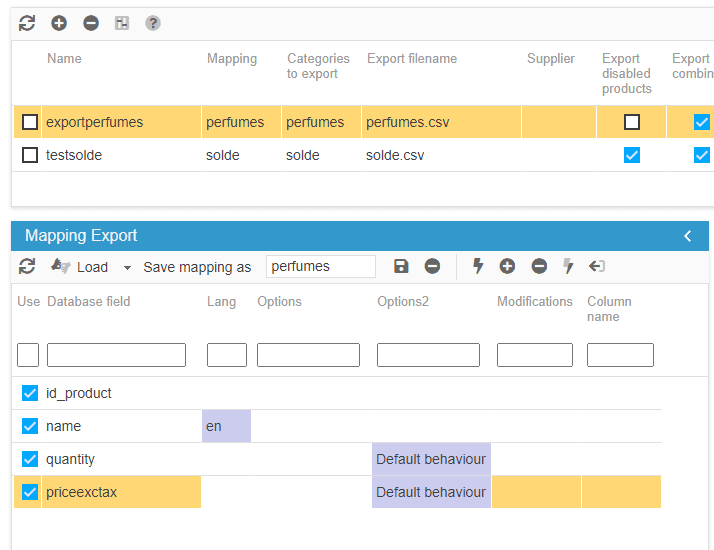
Task: Collapse the Mapping Export panel chevron
Action: click(688, 236)
